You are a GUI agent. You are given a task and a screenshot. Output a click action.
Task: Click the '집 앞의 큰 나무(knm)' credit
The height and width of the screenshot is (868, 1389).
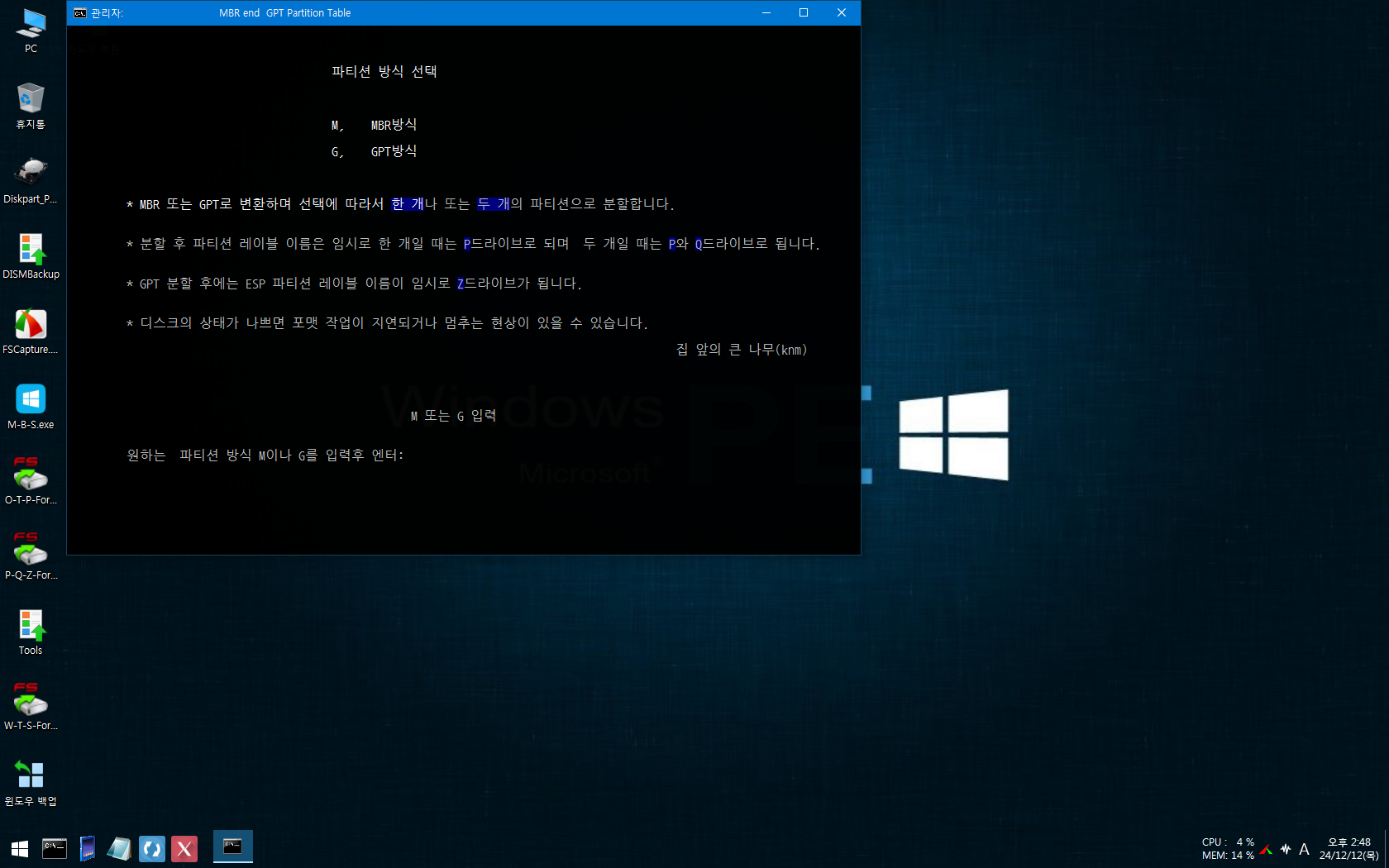[x=742, y=350]
